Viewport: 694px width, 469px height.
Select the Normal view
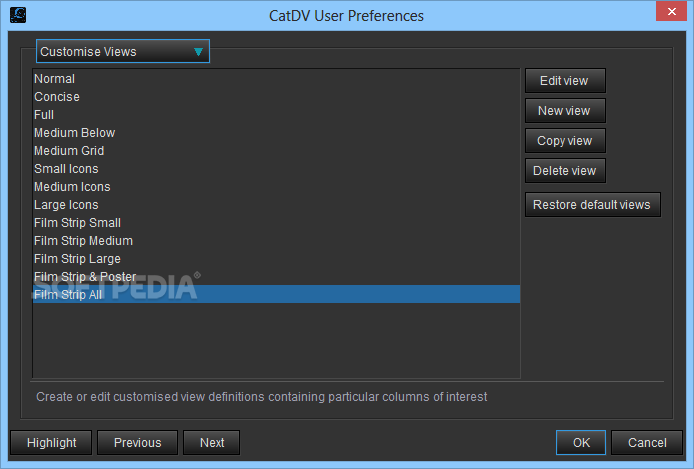point(276,79)
